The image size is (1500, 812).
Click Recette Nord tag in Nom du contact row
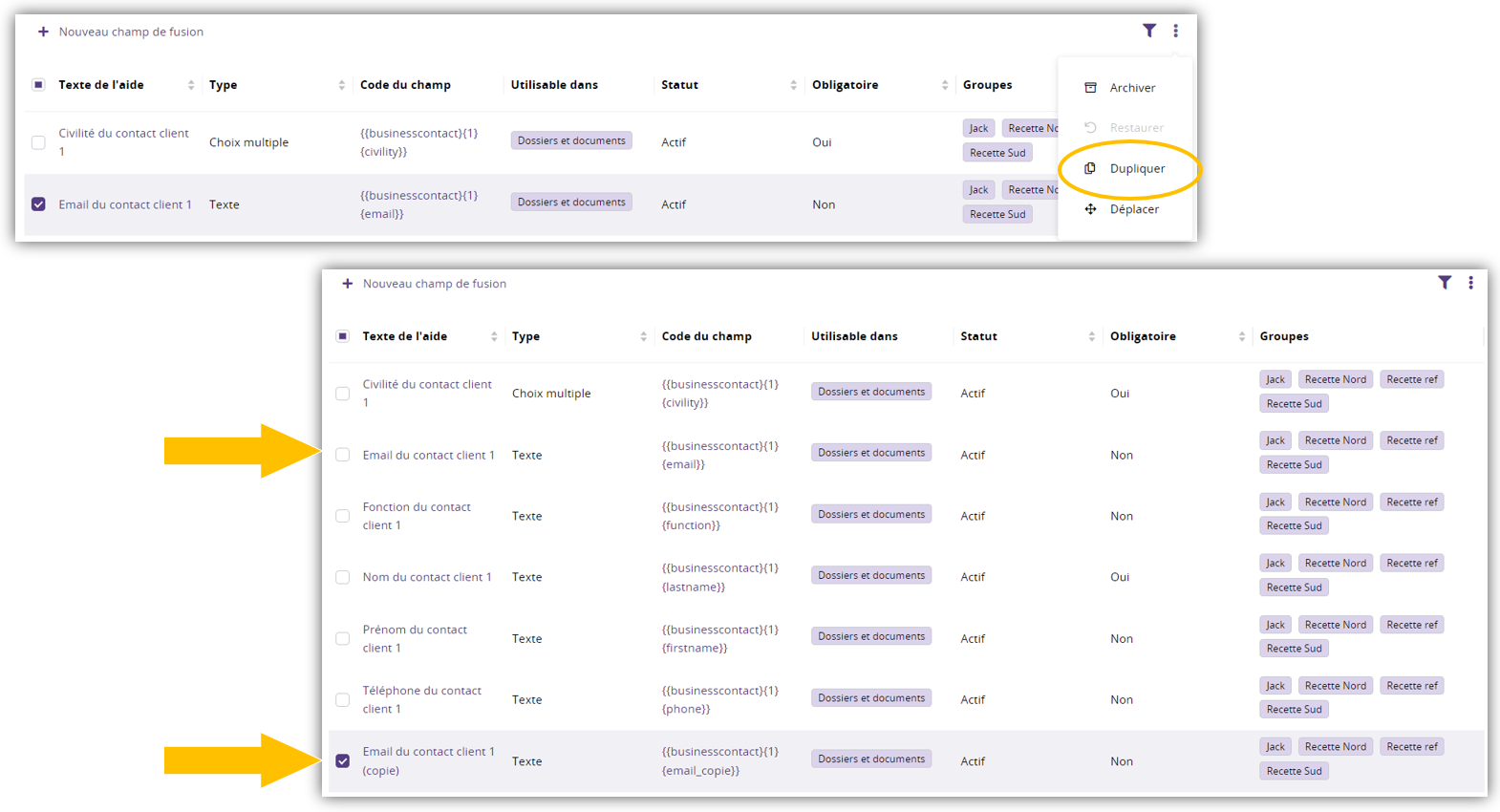tap(1335, 564)
